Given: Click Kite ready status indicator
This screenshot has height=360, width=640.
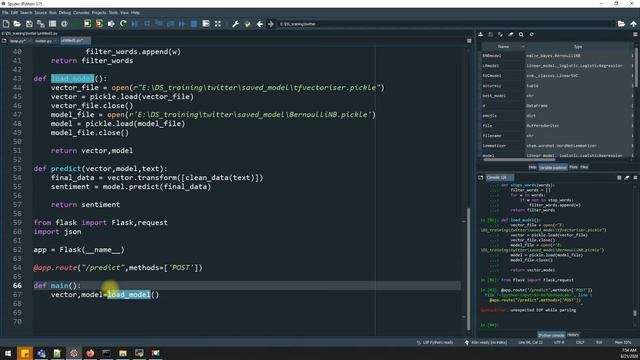Looking at the screenshot, I should (x=486, y=342).
